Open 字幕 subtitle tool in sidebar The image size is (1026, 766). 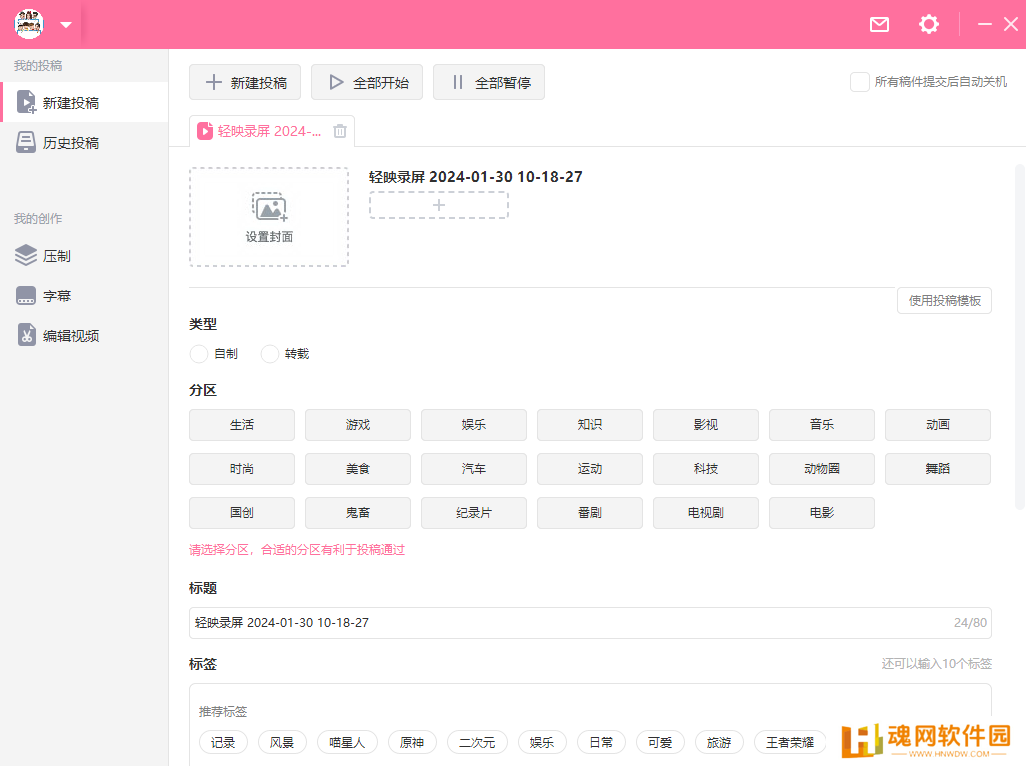[x=56, y=296]
